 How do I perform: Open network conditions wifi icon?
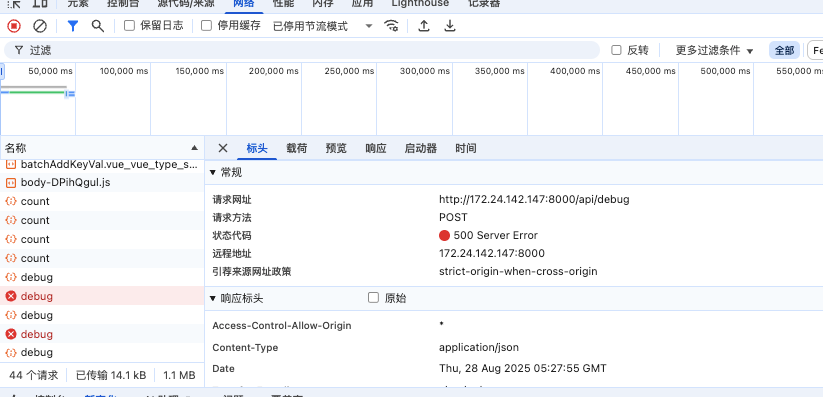pyautogui.click(x=391, y=26)
